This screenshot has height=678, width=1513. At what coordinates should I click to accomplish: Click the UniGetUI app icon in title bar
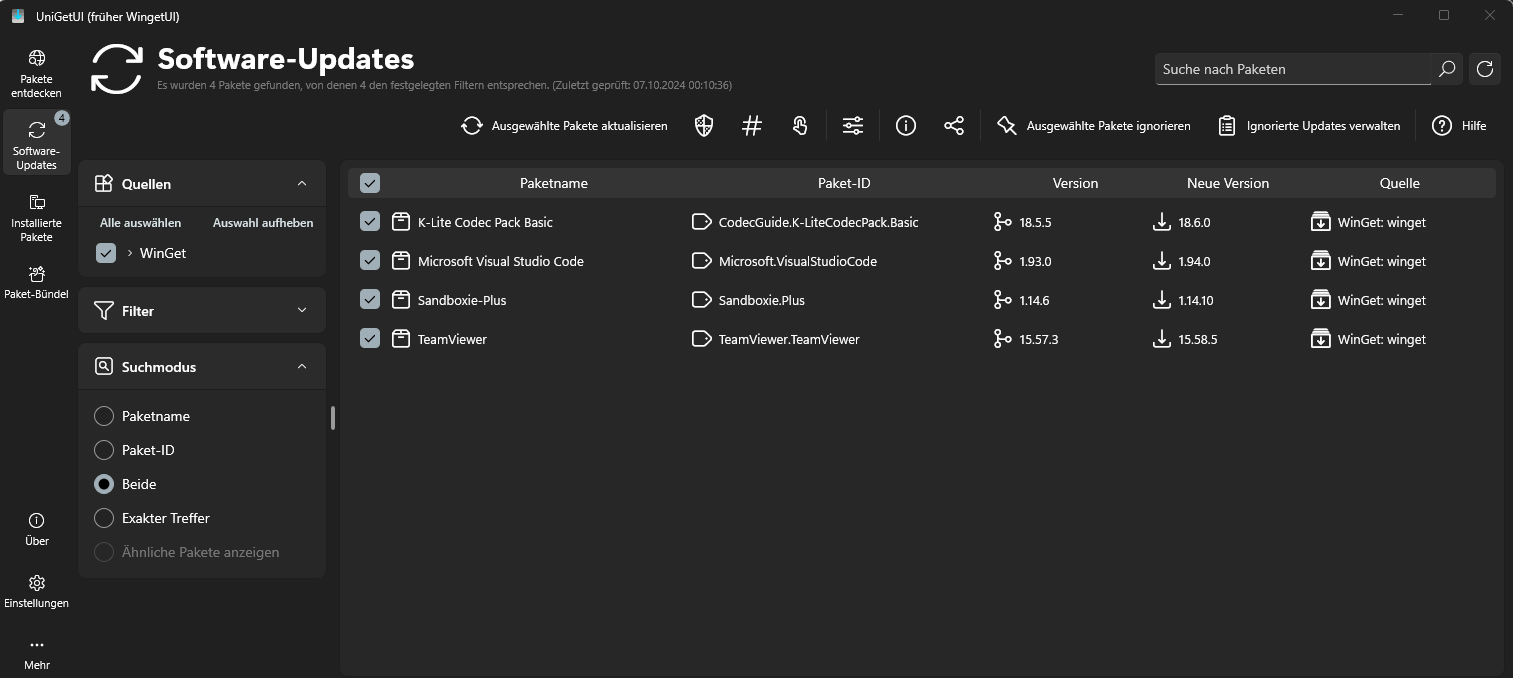pyautogui.click(x=18, y=16)
